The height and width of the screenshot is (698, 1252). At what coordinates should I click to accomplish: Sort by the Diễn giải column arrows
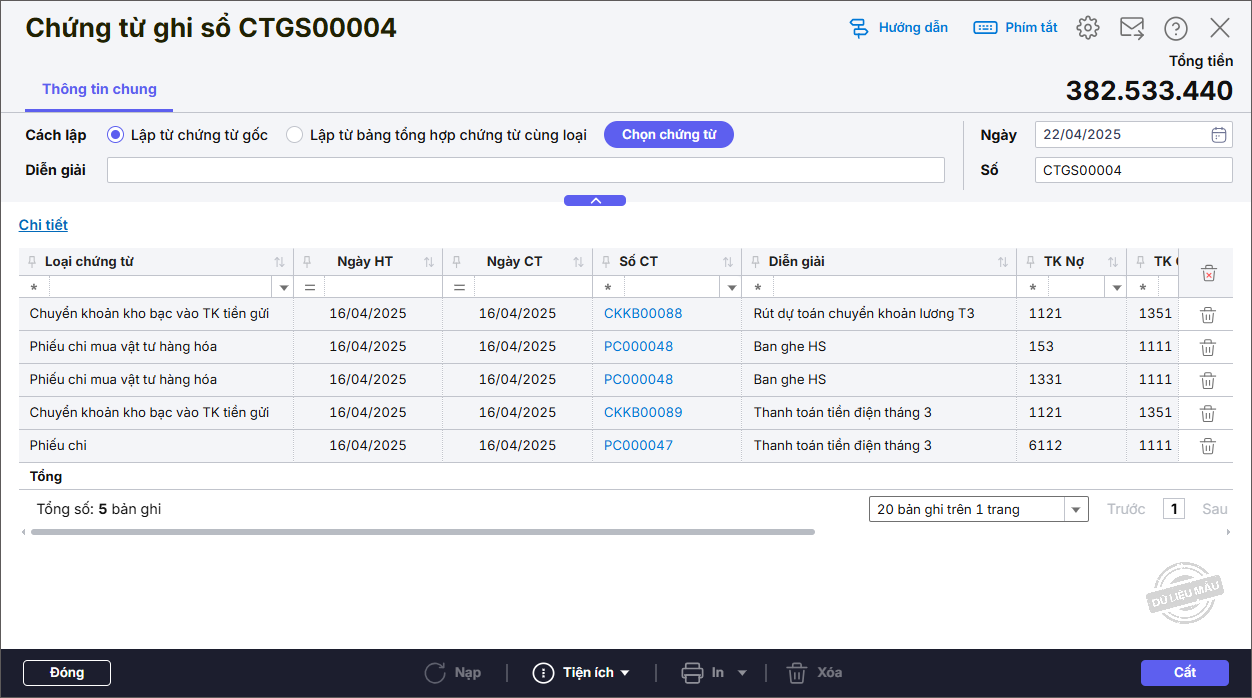pyautogui.click(x=1003, y=262)
